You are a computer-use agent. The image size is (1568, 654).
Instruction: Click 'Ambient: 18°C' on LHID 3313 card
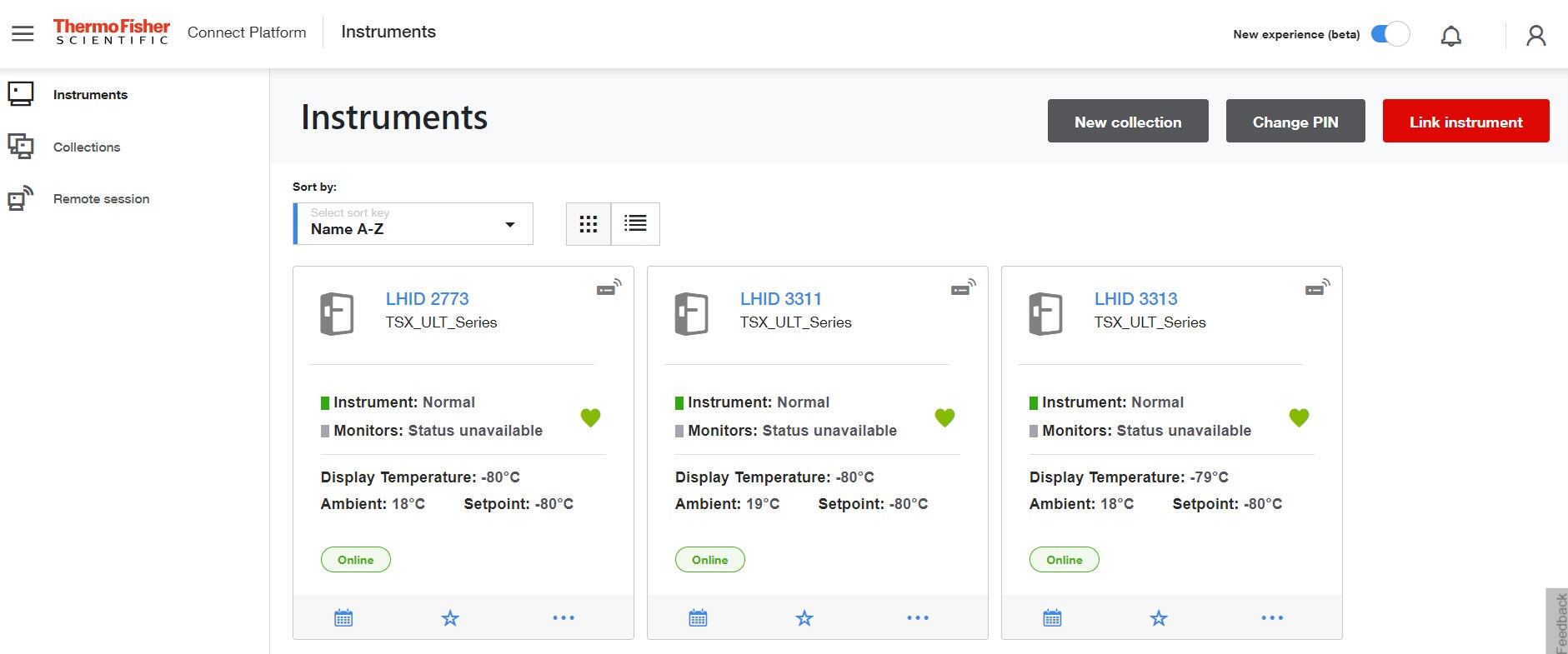(x=1081, y=504)
